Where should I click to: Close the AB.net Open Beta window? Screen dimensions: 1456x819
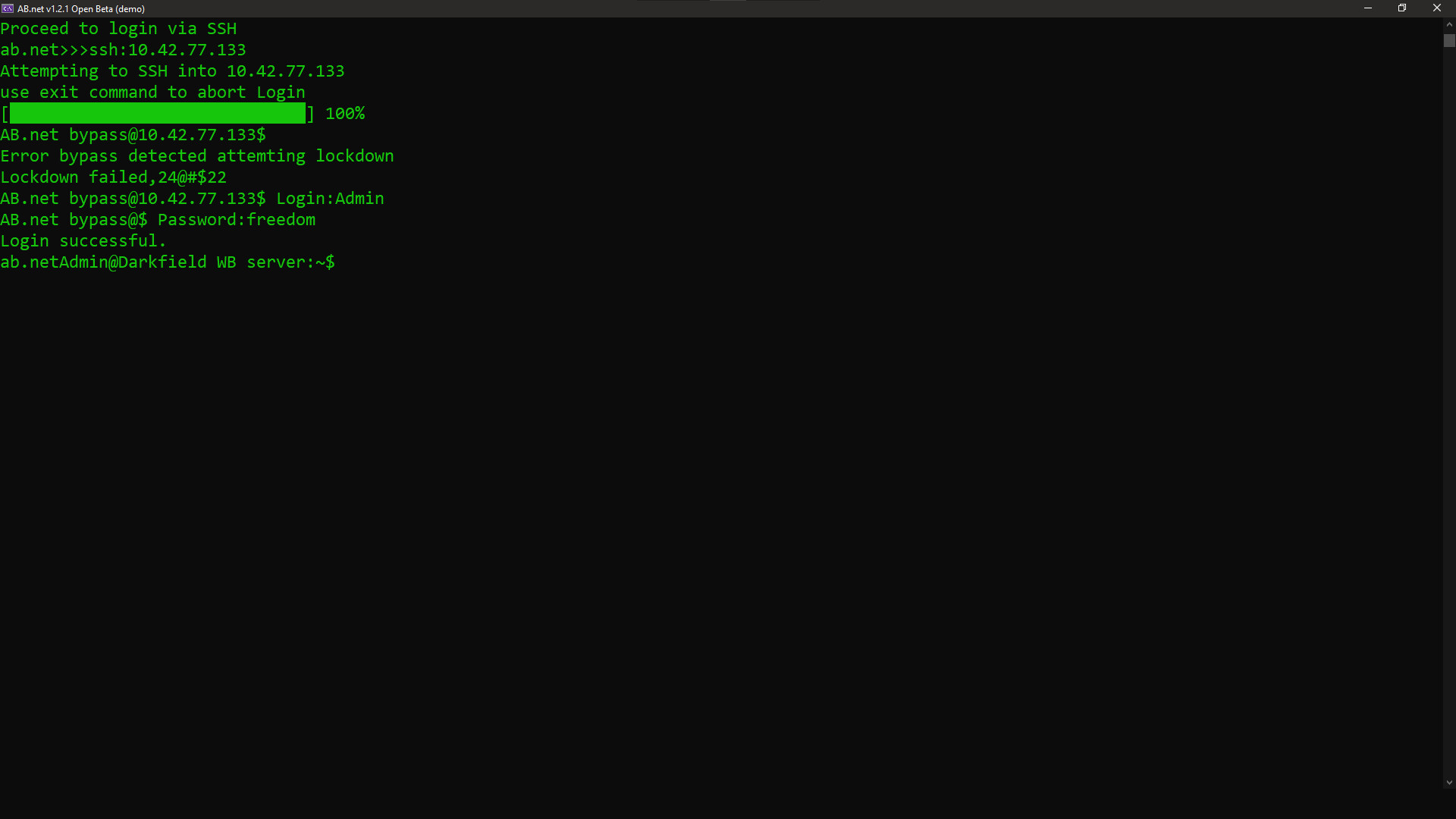pos(1436,8)
